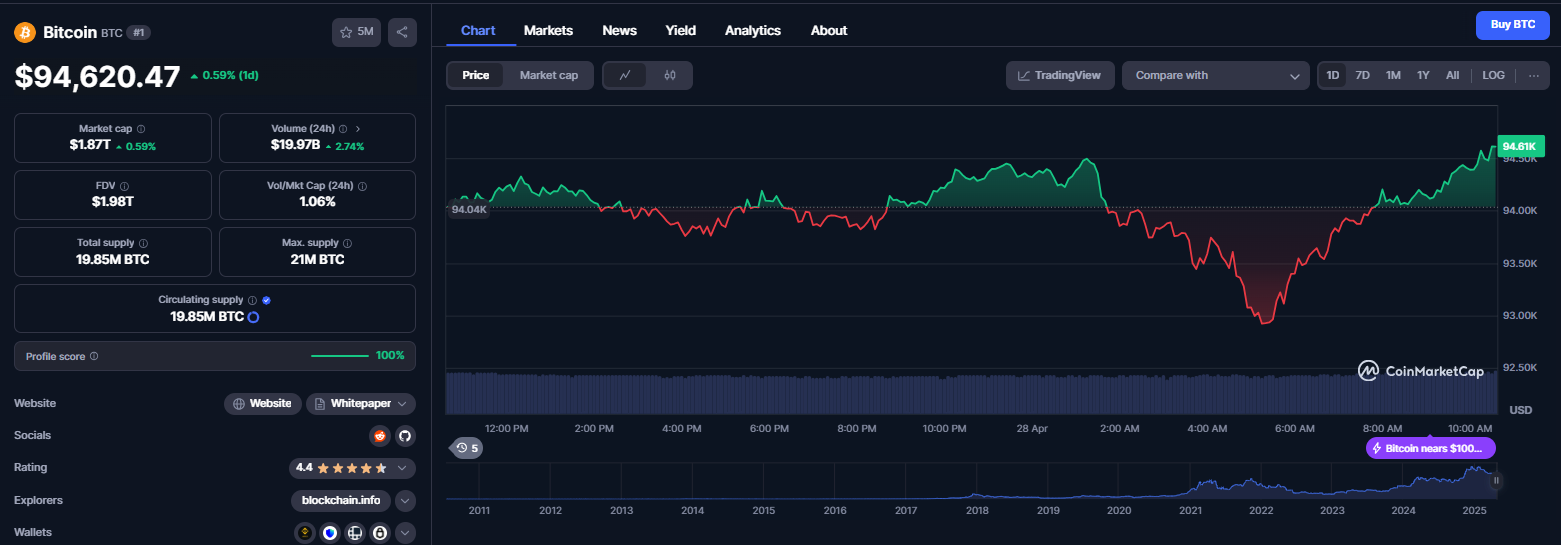Open TradingView chart button
Image resolution: width=1561 pixels, height=545 pixels.
[1060, 75]
